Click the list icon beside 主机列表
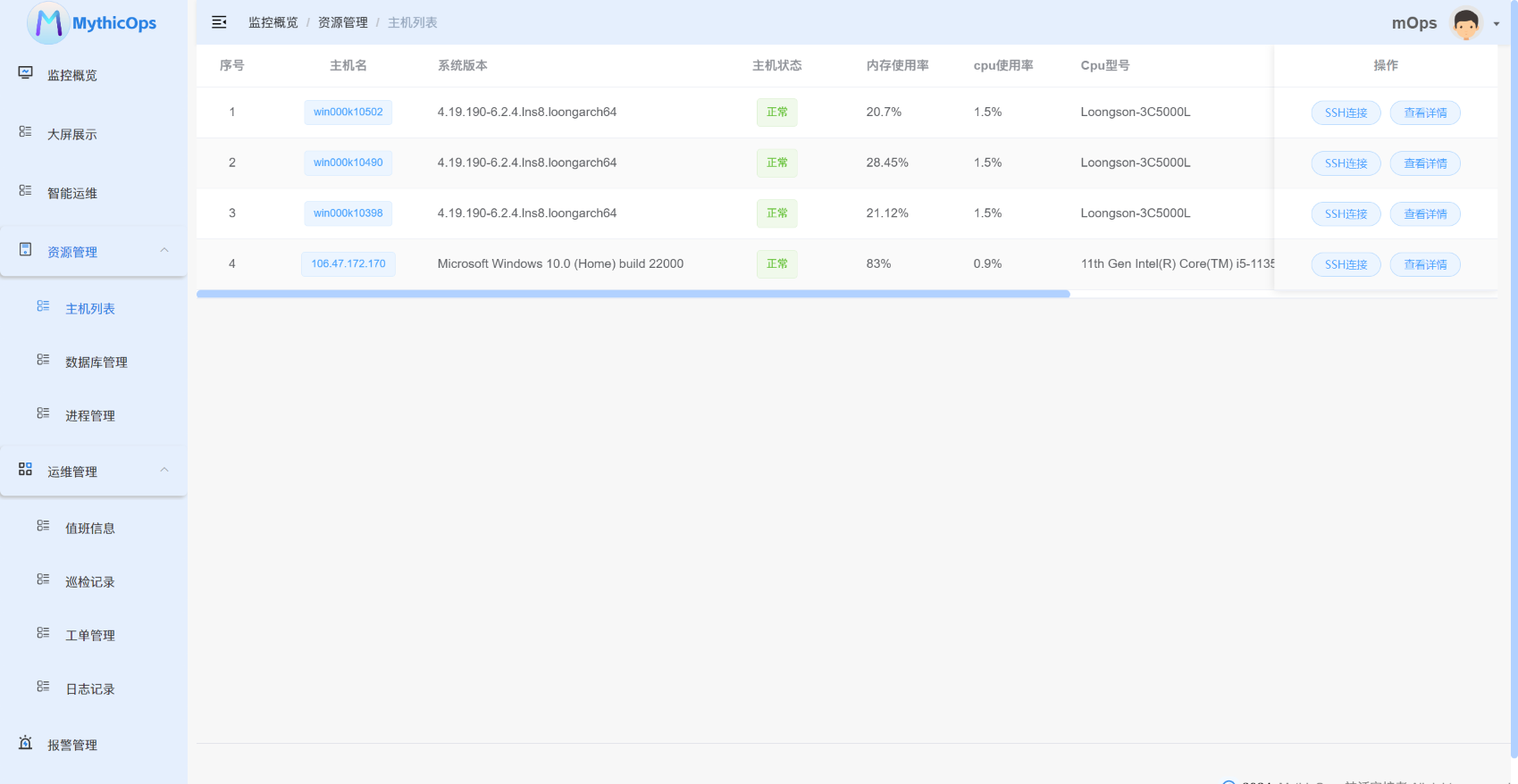Screen dimensions: 1518x784 click(43, 306)
